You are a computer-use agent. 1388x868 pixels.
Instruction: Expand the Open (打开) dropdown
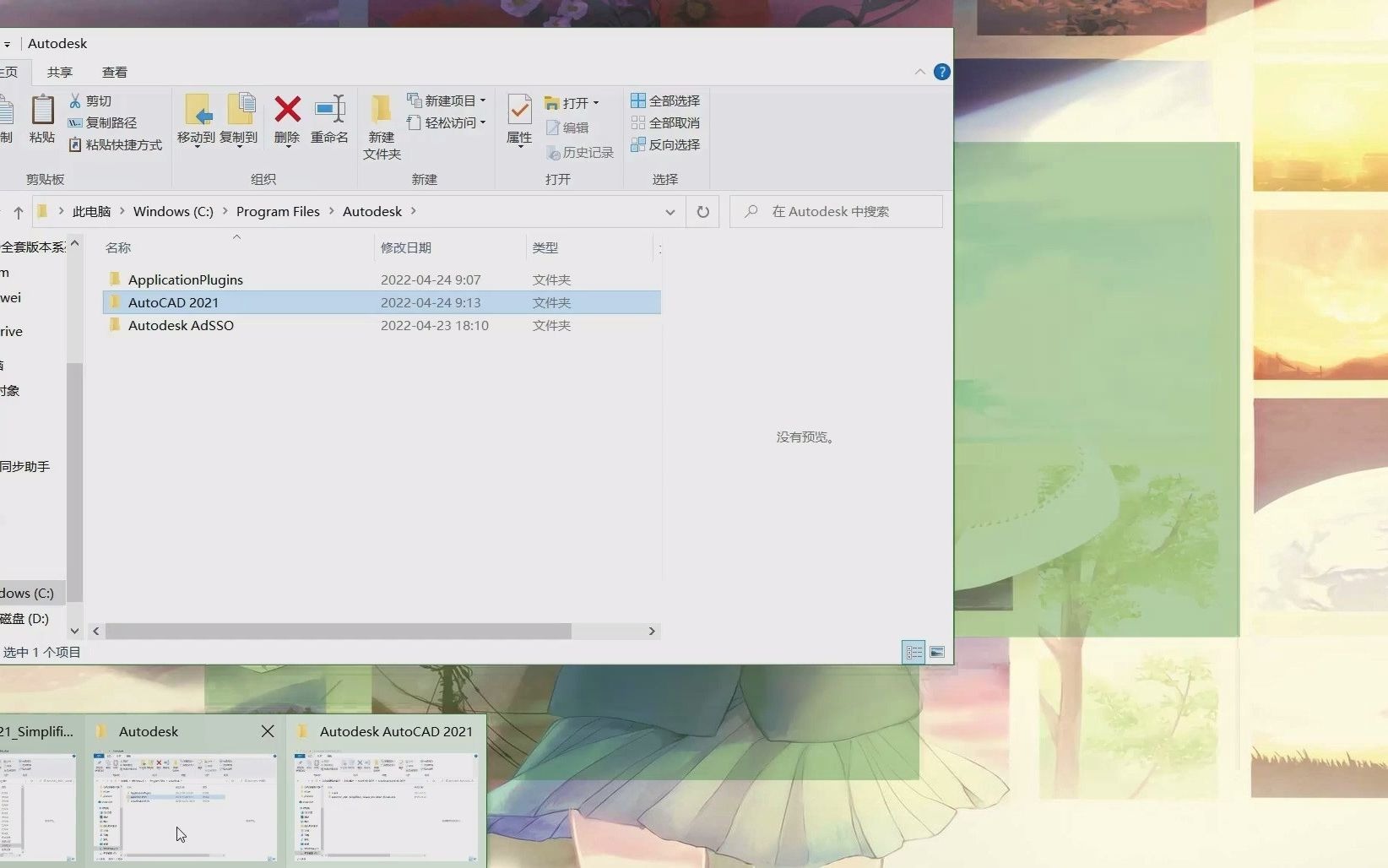(x=596, y=103)
